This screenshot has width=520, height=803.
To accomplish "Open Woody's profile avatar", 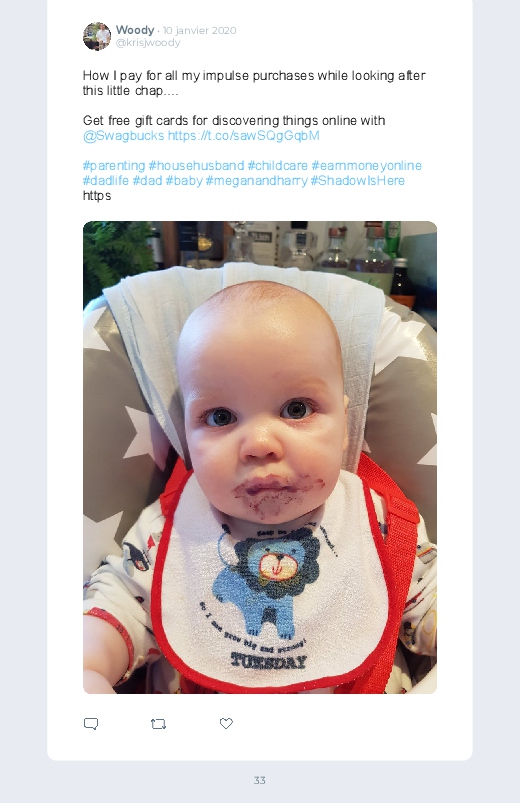I will (97, 36).
